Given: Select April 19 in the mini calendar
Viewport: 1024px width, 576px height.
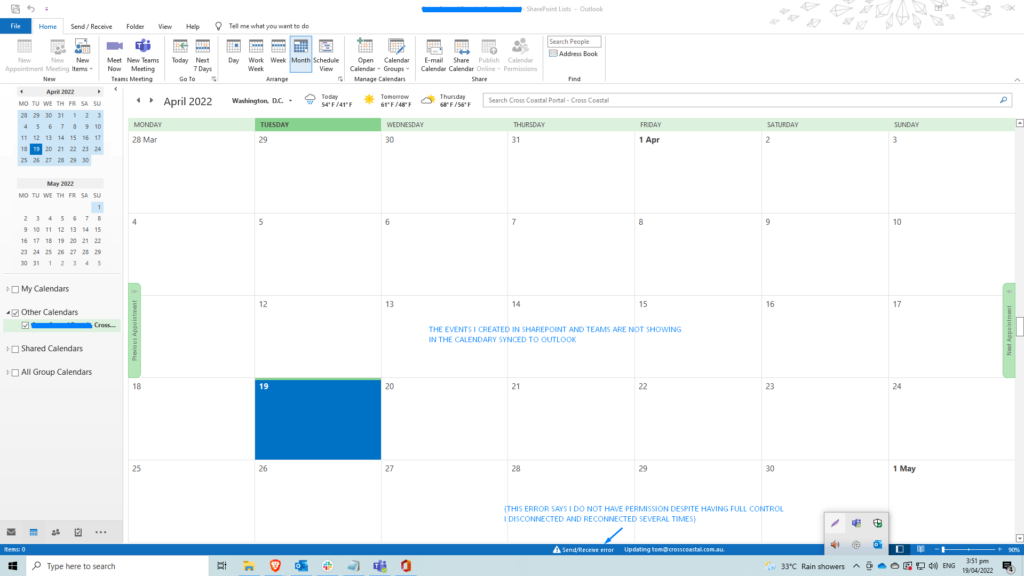Looking at the screenshot, I should (36, 149).
